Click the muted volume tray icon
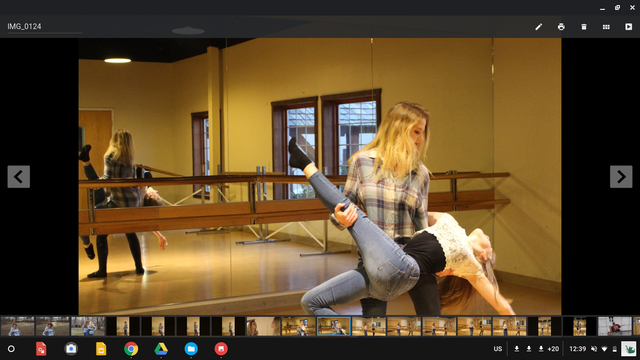 click(594, 349)
